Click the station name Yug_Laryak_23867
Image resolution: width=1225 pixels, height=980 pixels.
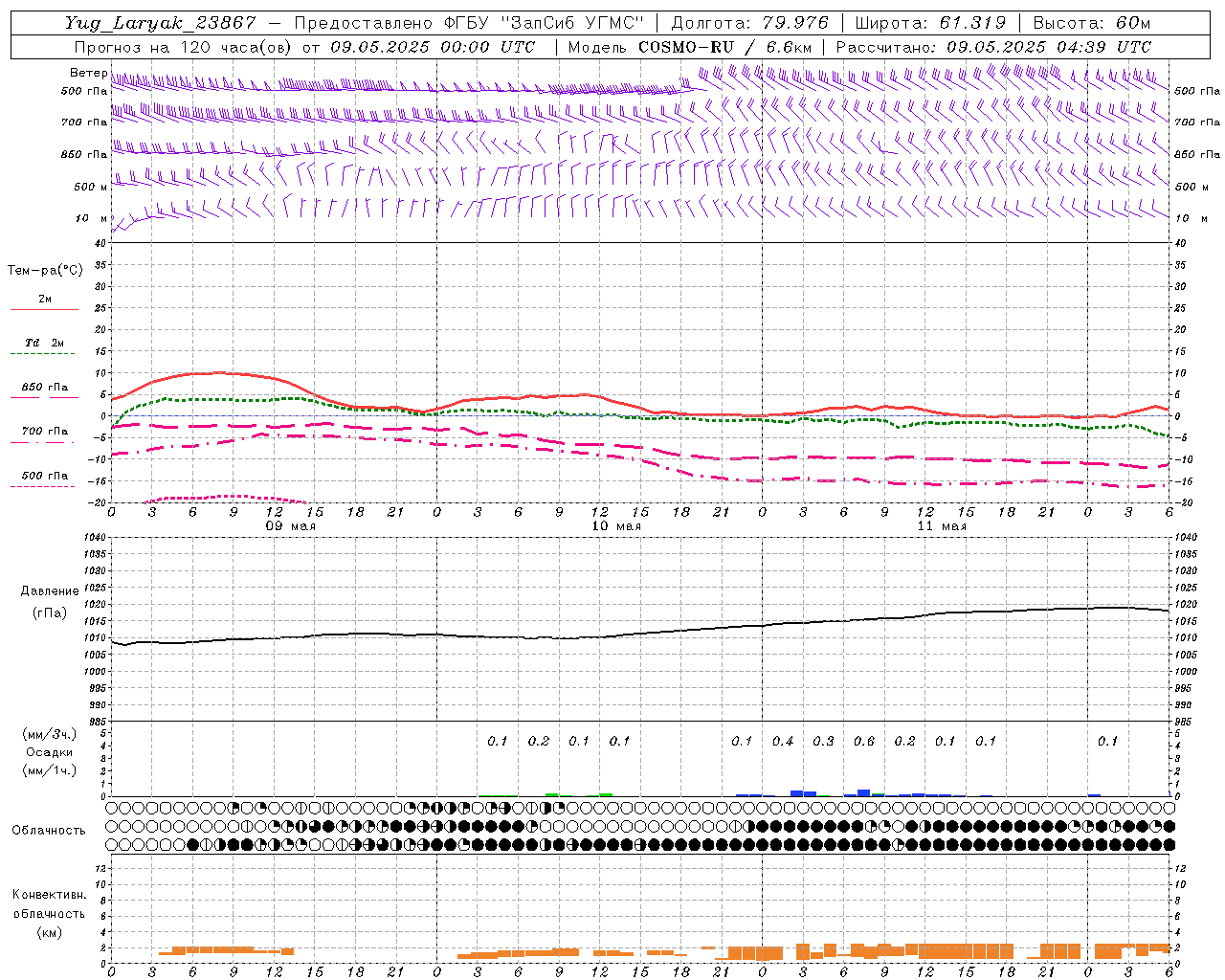pyautogui.click(x=161, y=23)
